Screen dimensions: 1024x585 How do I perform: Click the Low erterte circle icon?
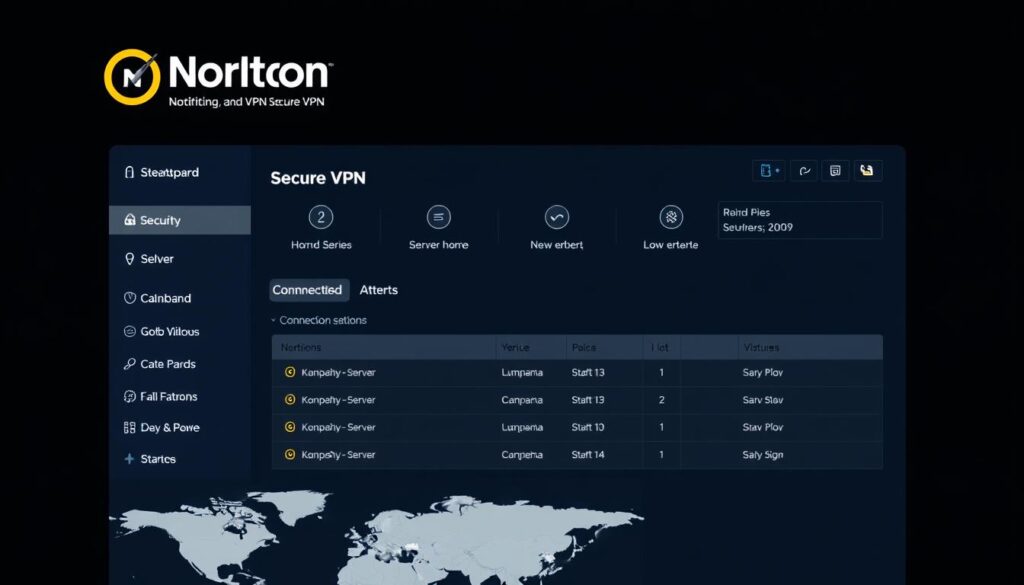(671, 217)
